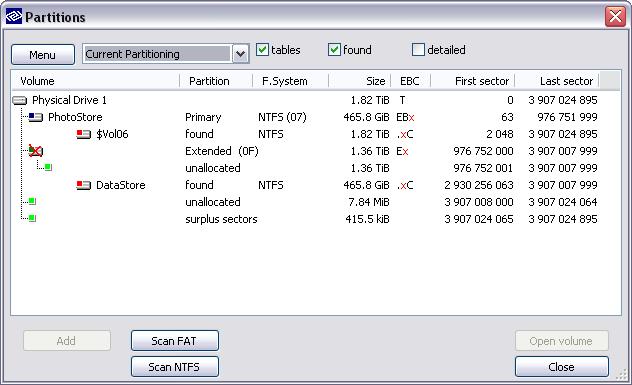Viewport: 632px width, 385px height.
Task: Click the 7.84 MiB size value
Action: click(369, 202)
